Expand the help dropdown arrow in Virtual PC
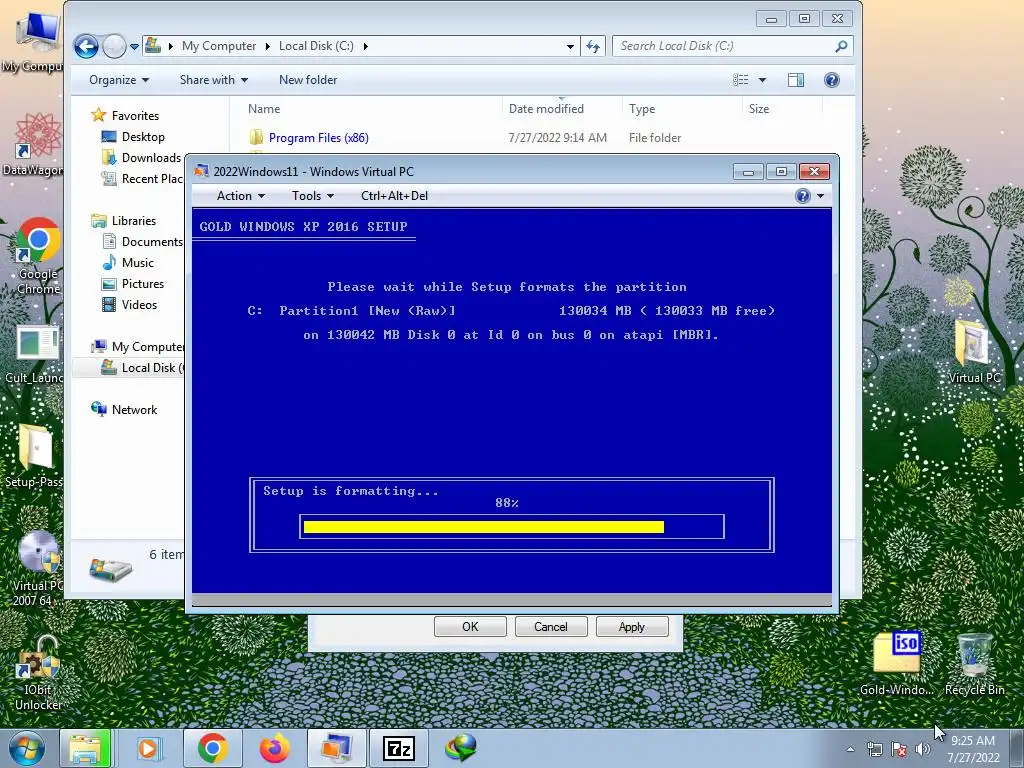Screen dimensions: 1024x768 (x=820, y=196)
